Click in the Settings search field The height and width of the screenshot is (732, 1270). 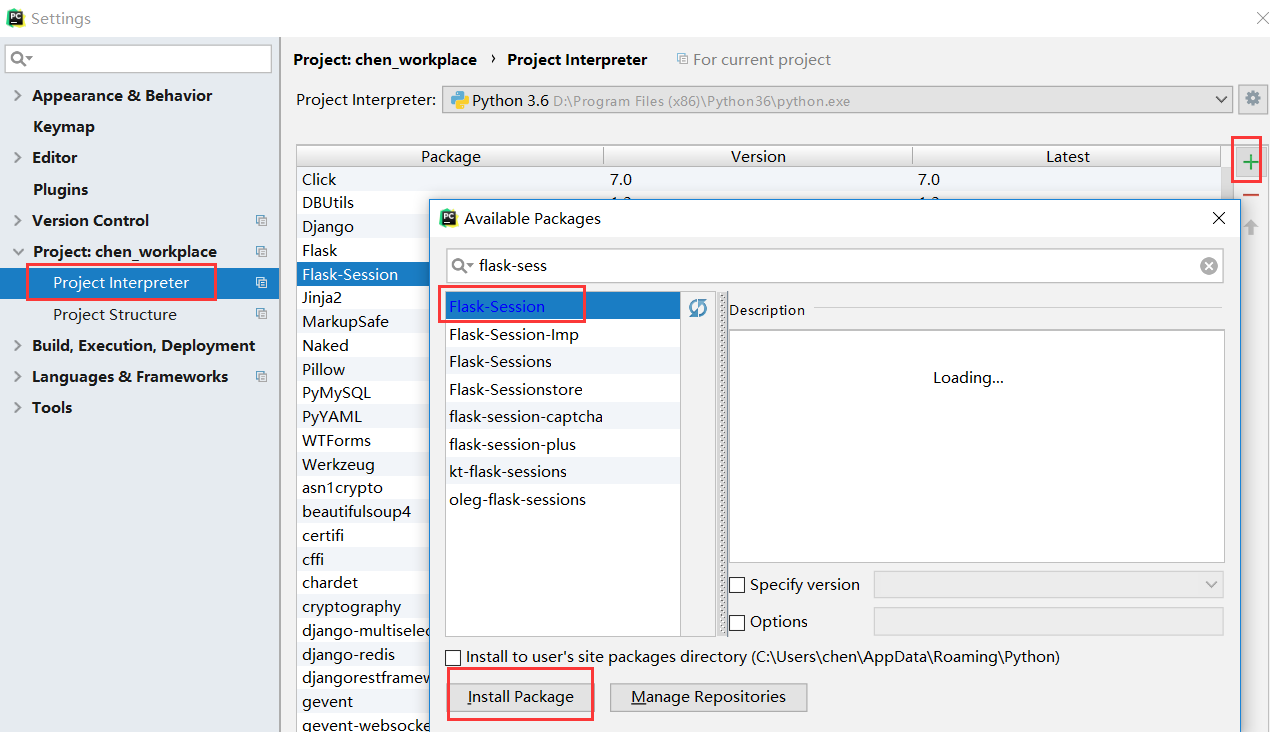click(139, 59)
